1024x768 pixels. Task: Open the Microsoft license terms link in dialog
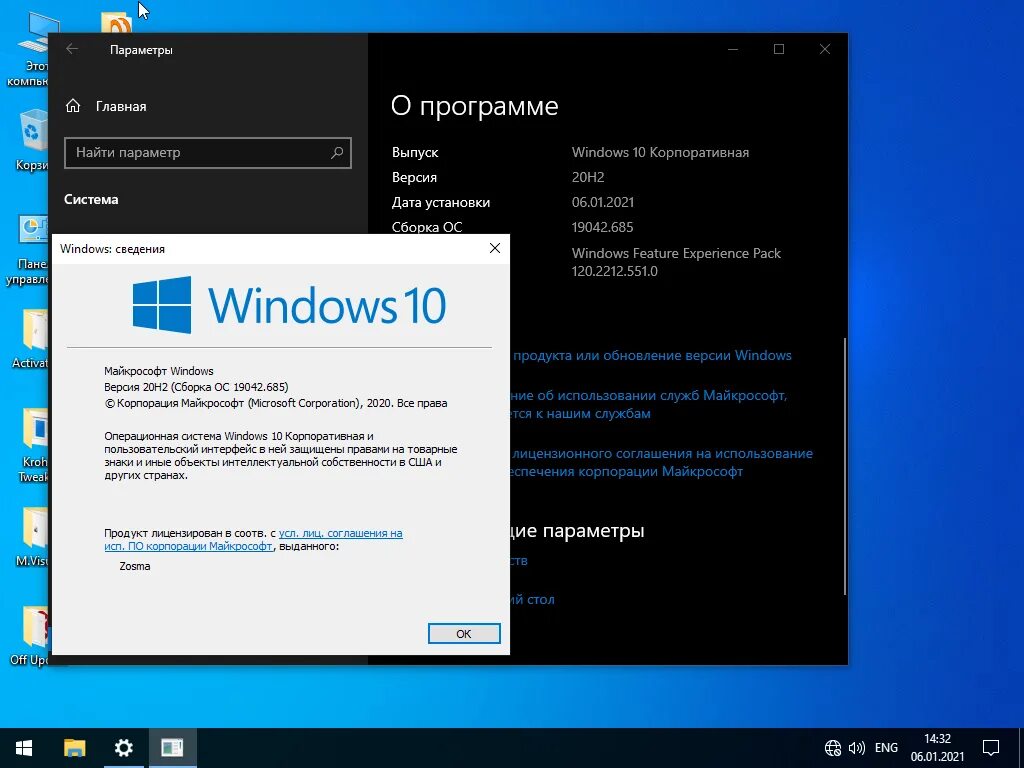253,539
